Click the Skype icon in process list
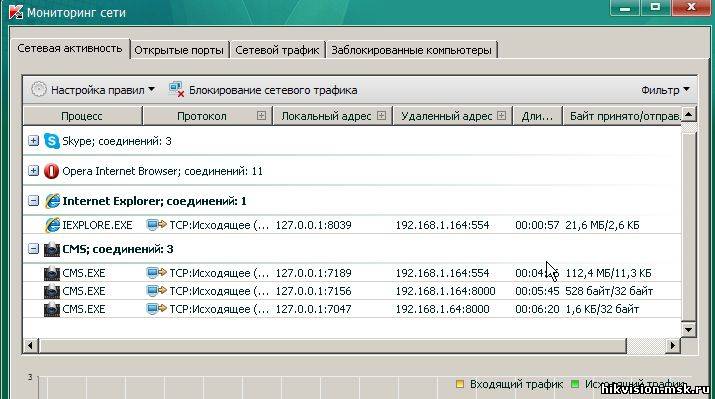 tap(52, 141)
